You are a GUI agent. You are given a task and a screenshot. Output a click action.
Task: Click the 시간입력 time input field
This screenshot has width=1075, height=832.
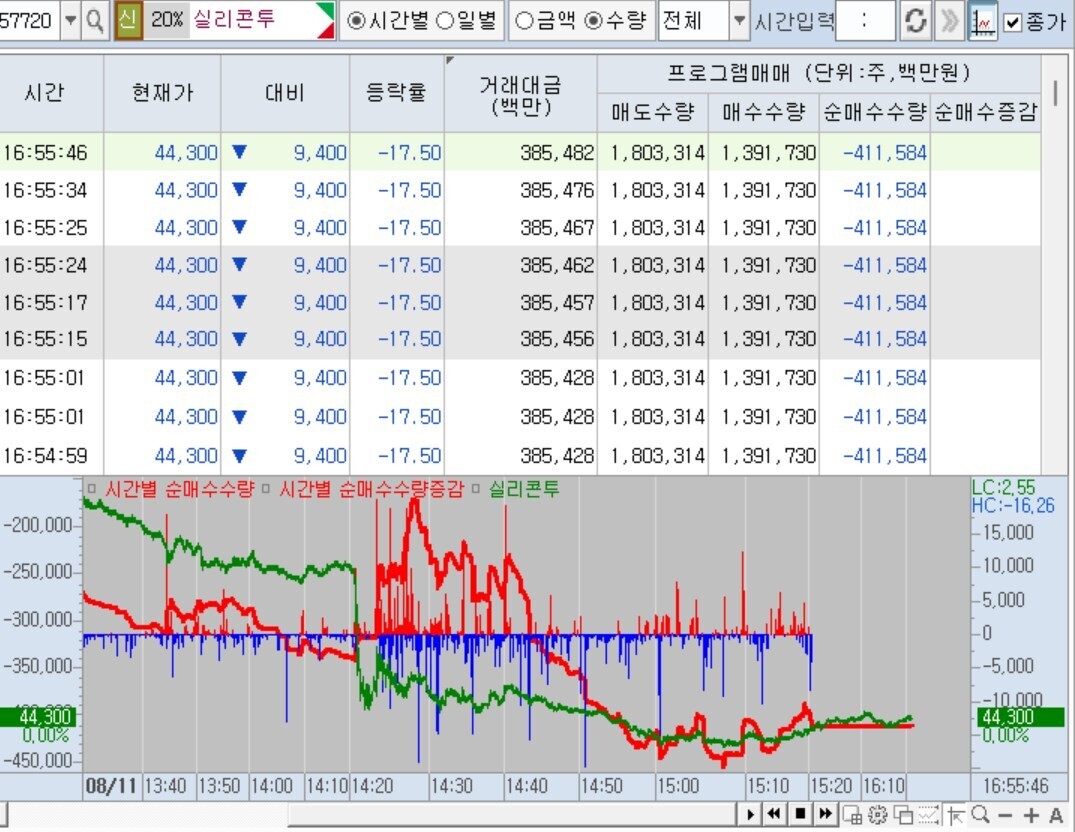[864, 21]
